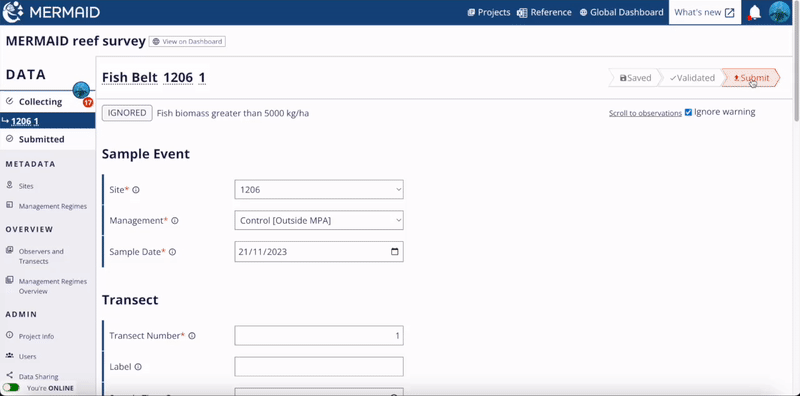The width and height of the screenshot is (800, 396).
Task: Open the Projects page
Action: (x=489, y=12)
